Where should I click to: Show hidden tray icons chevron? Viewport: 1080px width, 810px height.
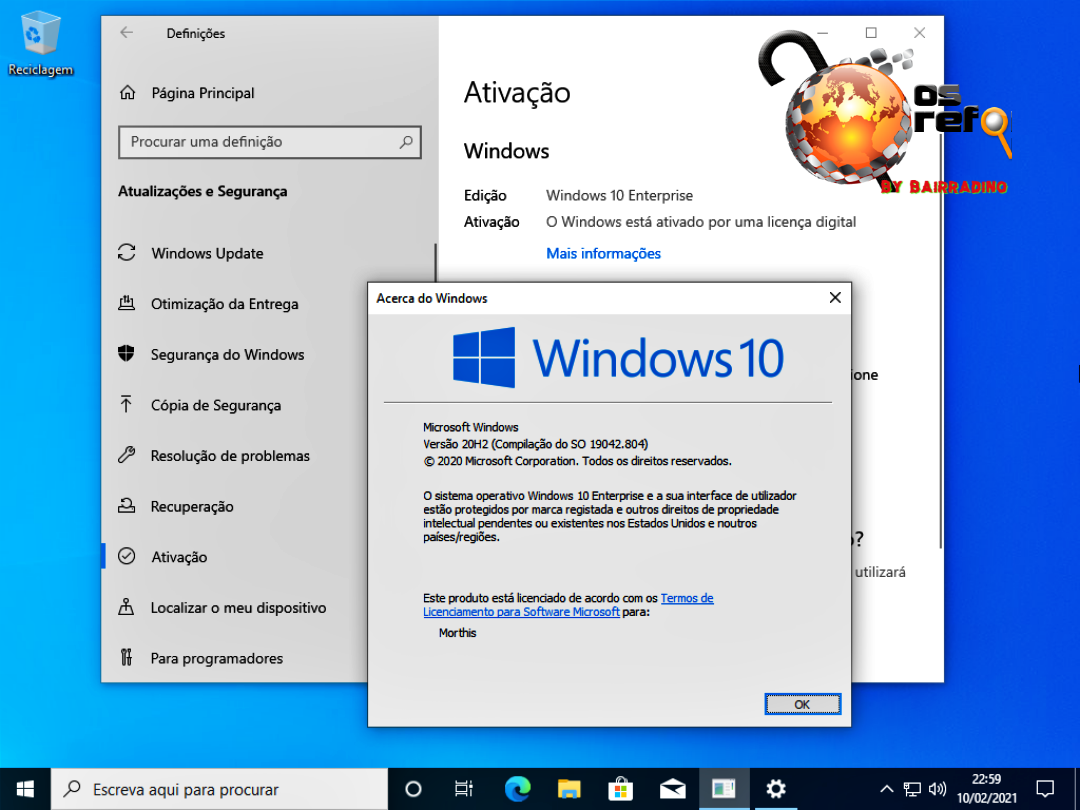pos(887,789)
